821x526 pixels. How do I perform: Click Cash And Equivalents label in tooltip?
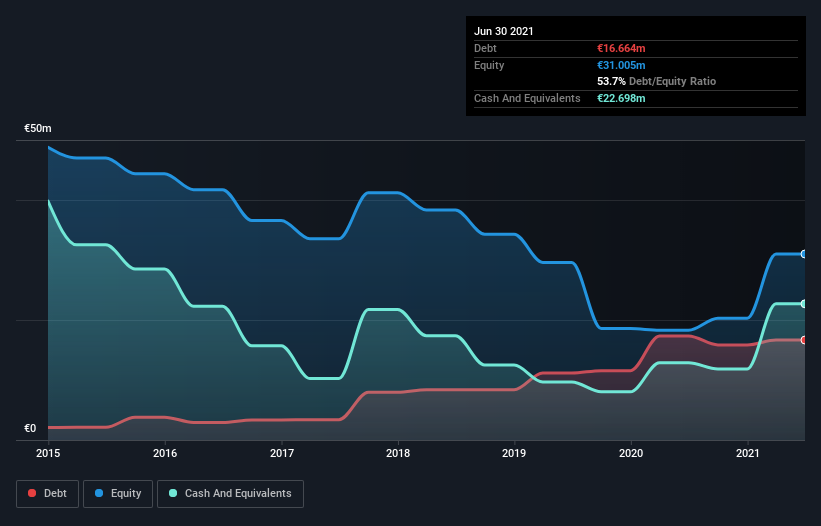coord(527,98)
